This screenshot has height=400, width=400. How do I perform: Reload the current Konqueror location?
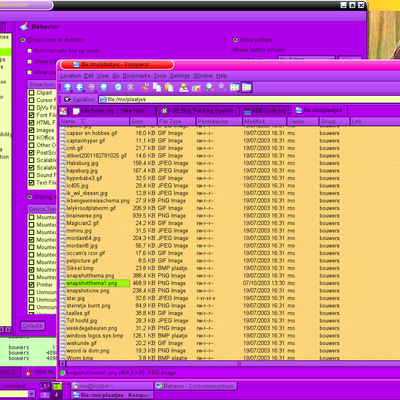tap(118, 87)
